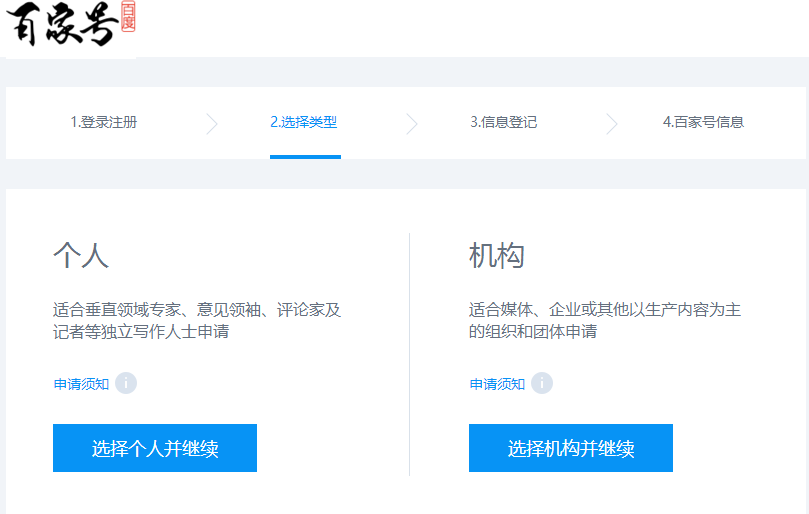Viewport: 809px width, 514px height.
Task: Go to the 3.信息登记 step
Action: (504, 122)
